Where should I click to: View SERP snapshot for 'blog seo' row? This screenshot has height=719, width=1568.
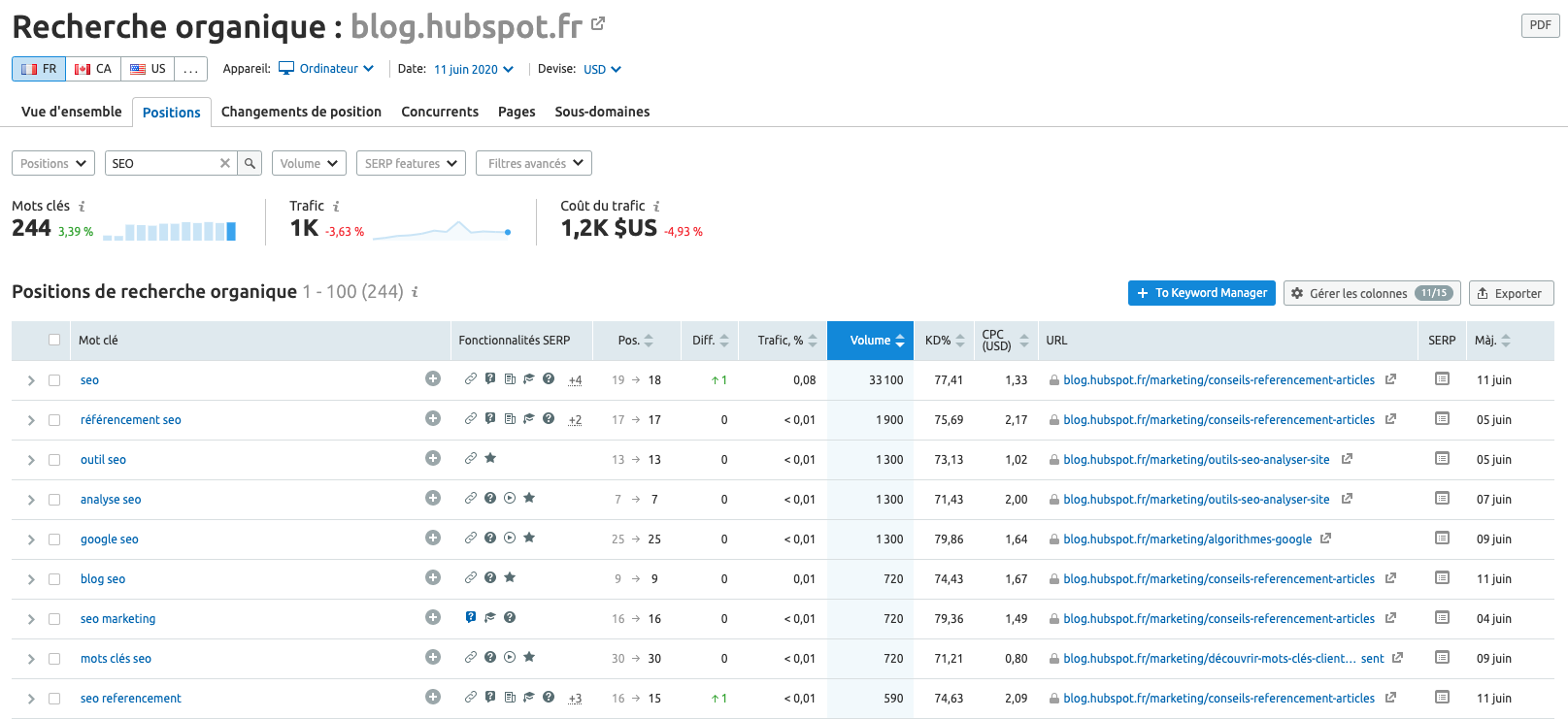(x=1442, y=578)
